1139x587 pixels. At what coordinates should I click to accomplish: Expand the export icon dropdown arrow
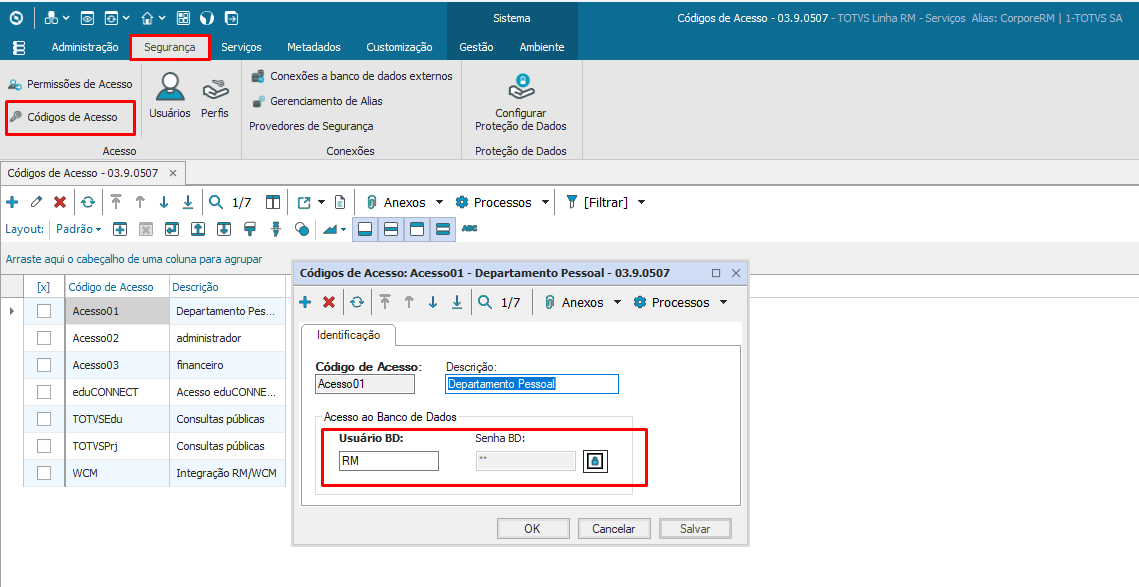click(x=322, y=202)
